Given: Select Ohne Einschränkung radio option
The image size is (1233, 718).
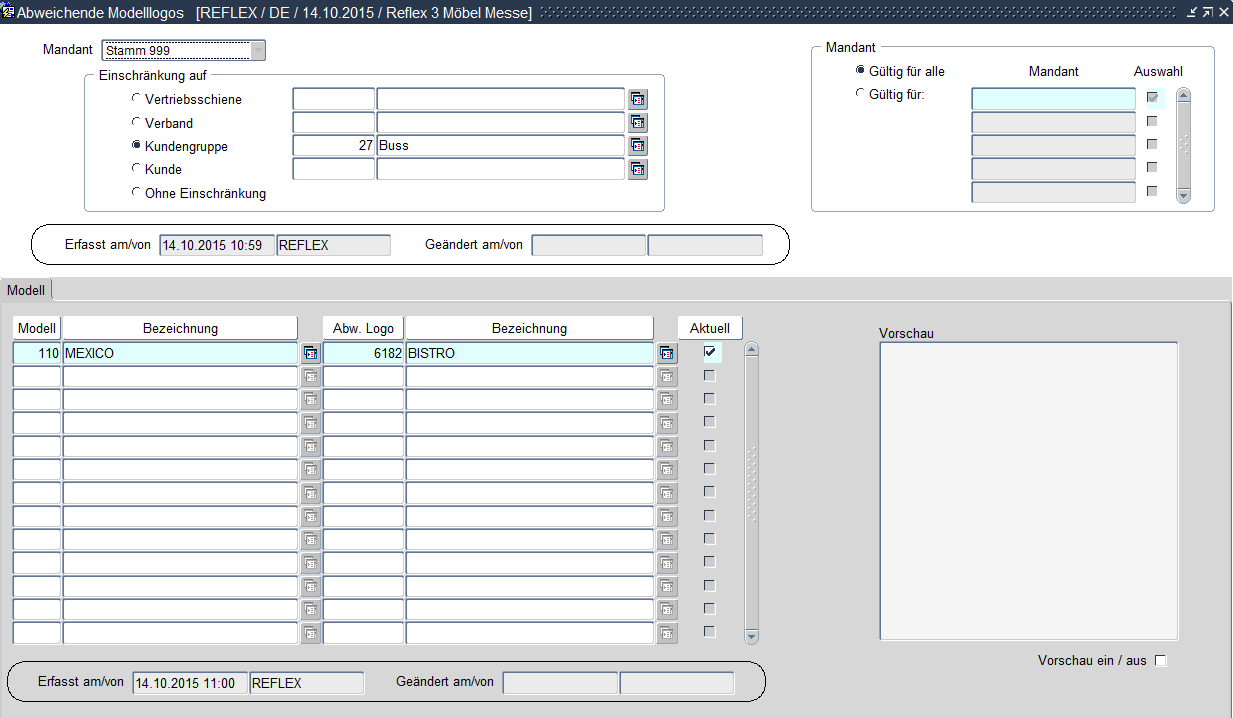Looking at the screenshot, I should point(137,192).
